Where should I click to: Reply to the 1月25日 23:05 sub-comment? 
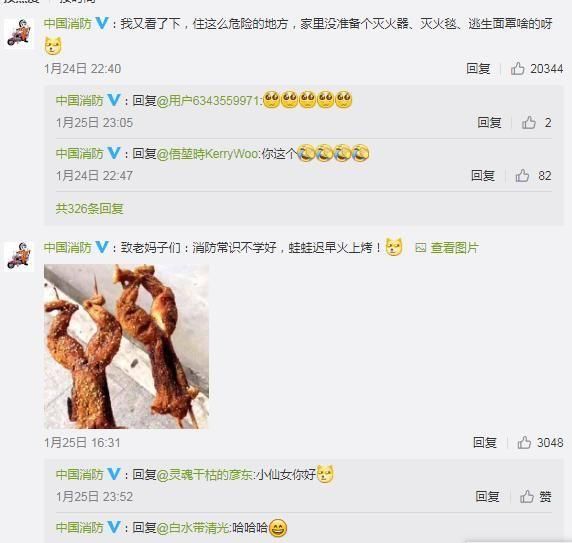tap(489, 123)
